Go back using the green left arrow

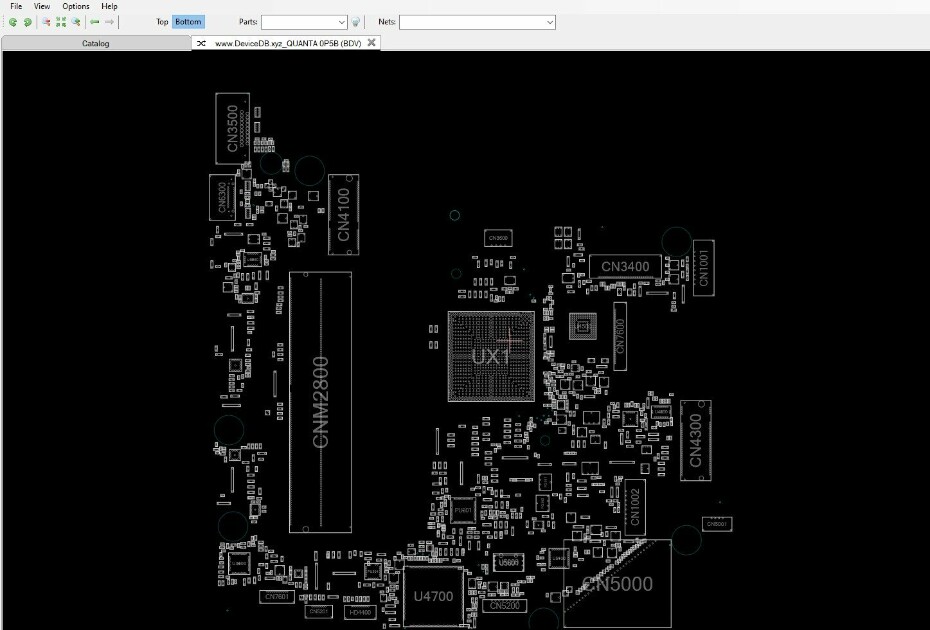(x=94, y=22)
